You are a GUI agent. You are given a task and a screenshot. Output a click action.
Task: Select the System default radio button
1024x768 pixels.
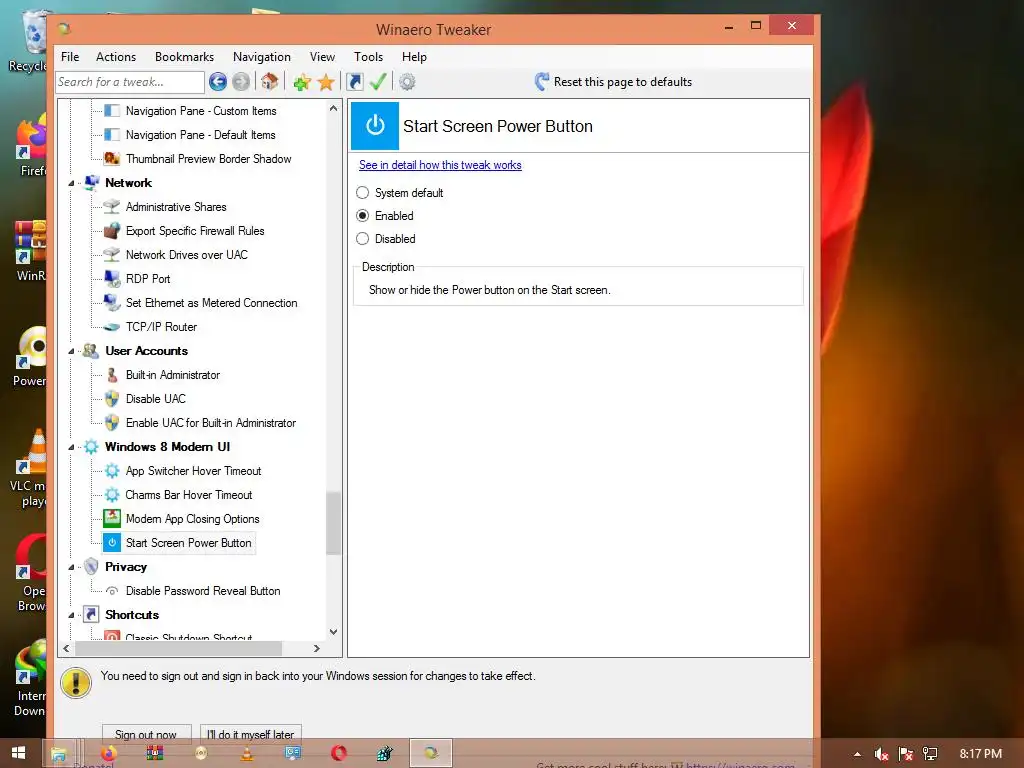362,193
